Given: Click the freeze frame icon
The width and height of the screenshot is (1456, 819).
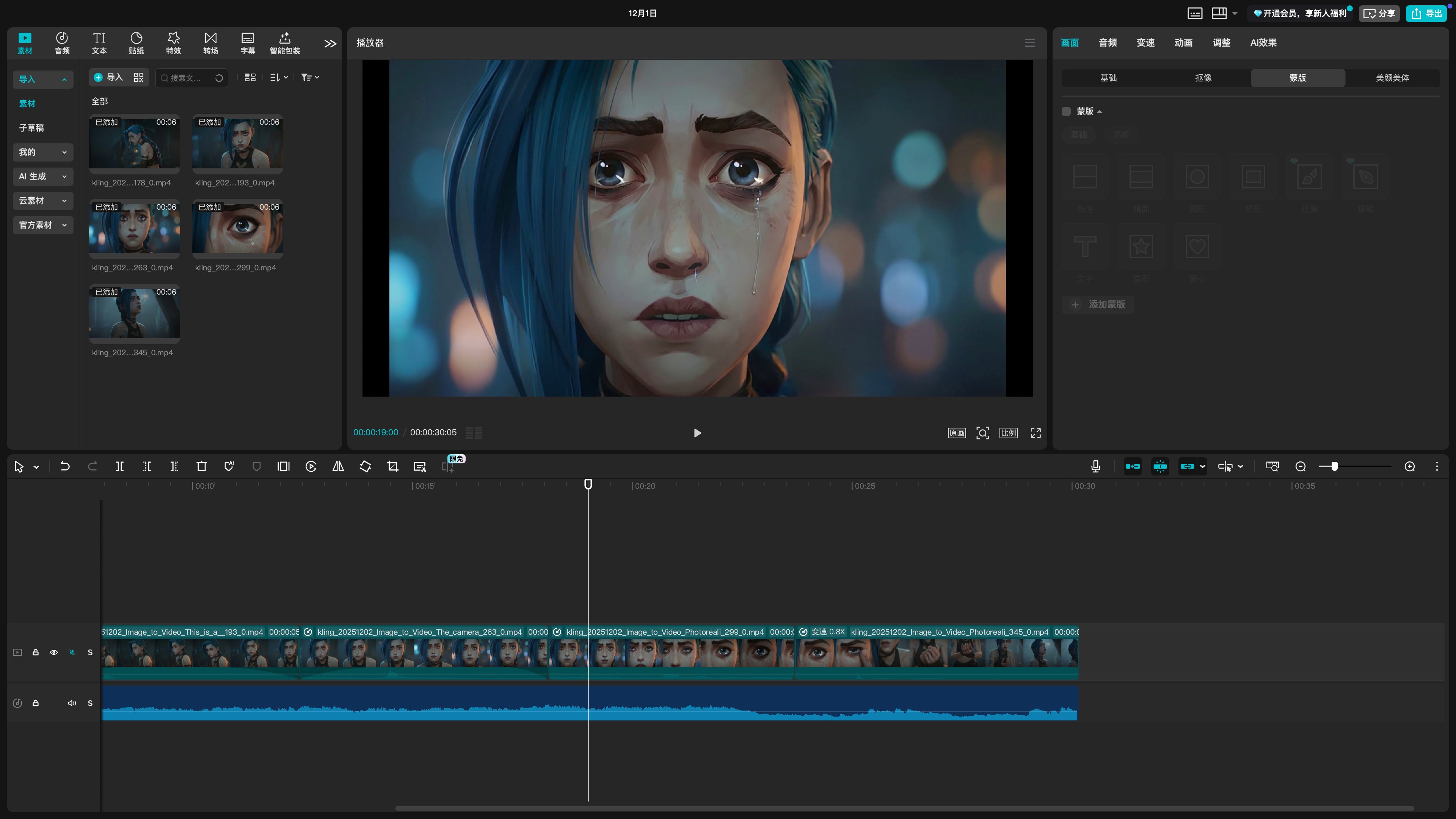Looking at the screenshot, I should [x=284, y=466].
